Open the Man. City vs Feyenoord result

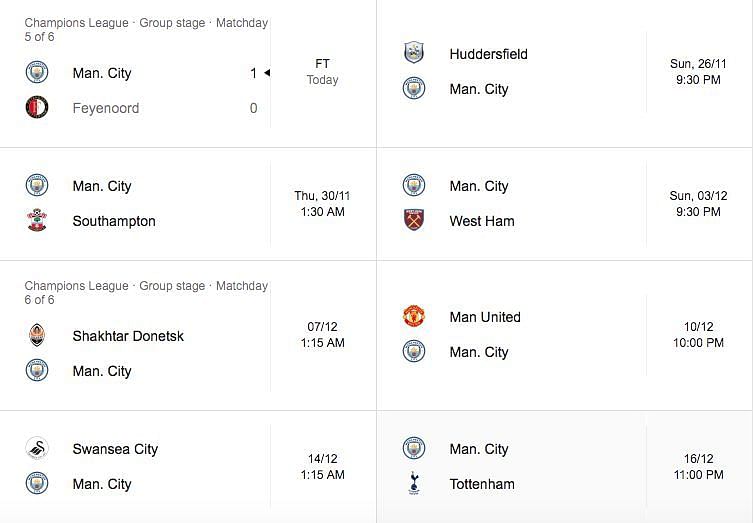[188, 73]
